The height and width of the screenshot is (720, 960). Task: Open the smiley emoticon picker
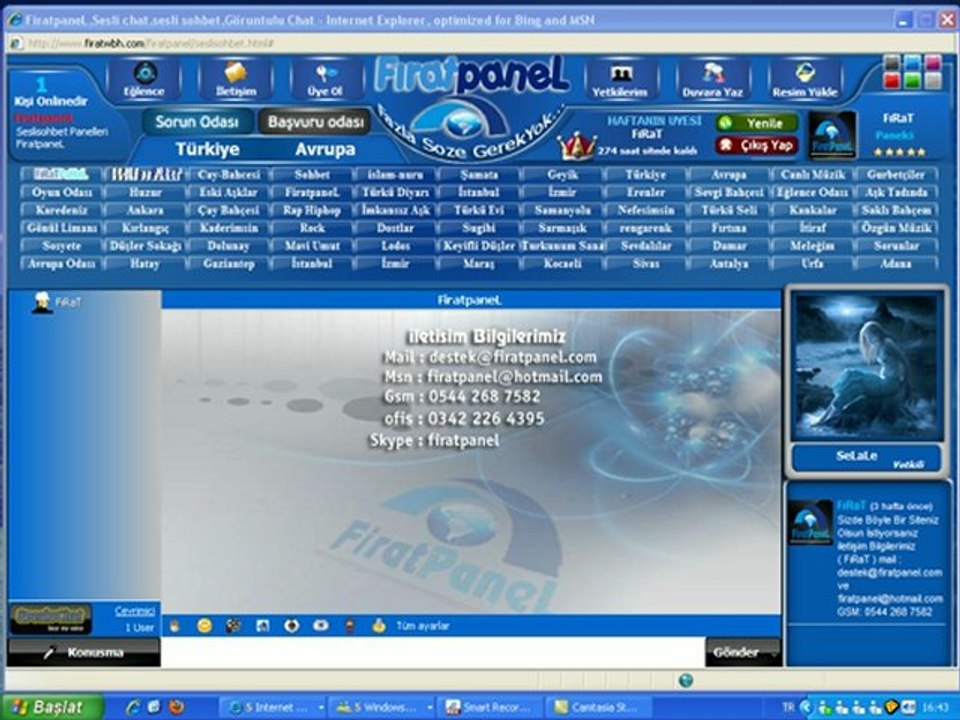pyautogui.click(x=204, y=626)
